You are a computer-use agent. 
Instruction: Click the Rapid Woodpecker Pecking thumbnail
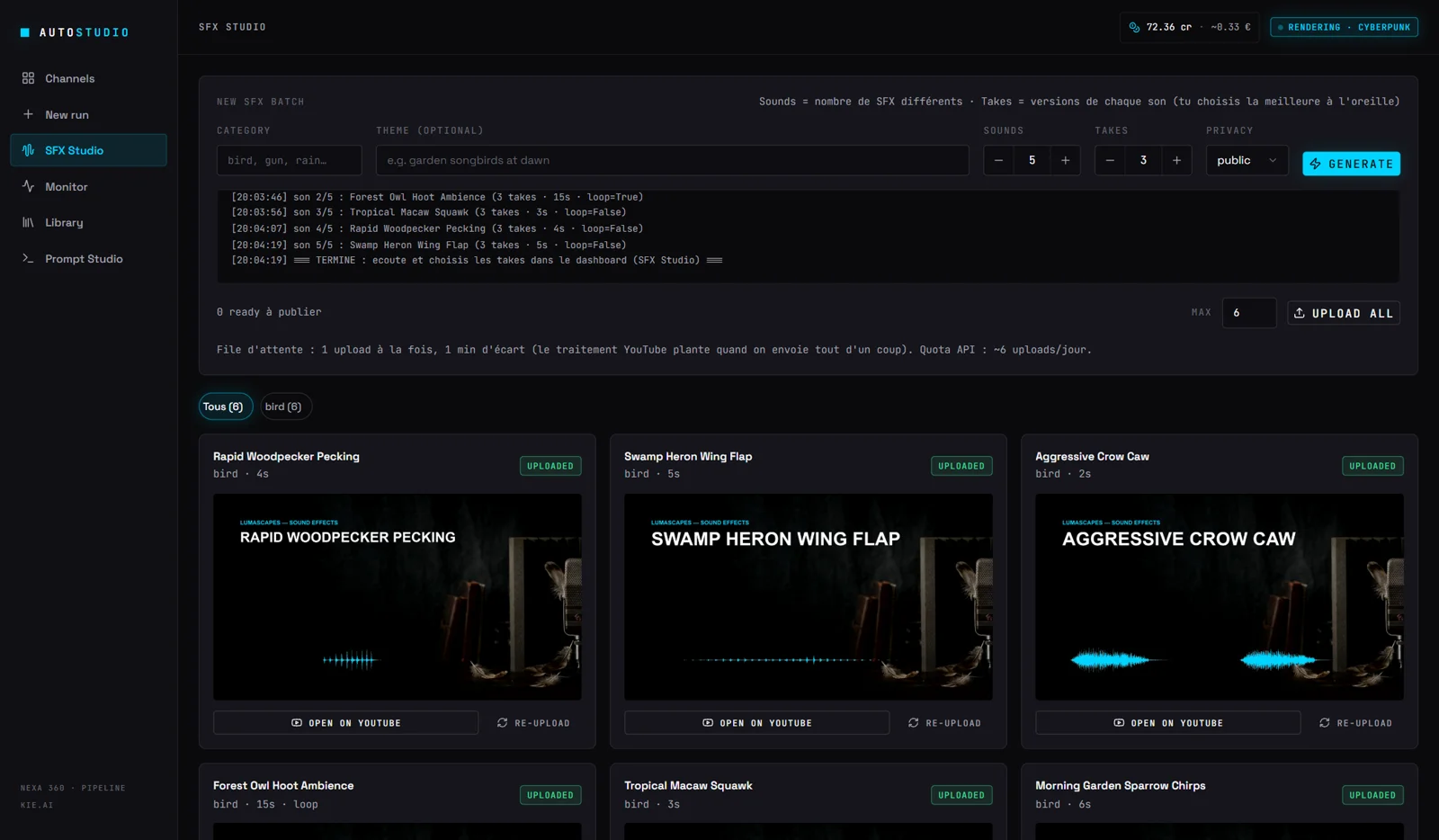coord(397,596)
